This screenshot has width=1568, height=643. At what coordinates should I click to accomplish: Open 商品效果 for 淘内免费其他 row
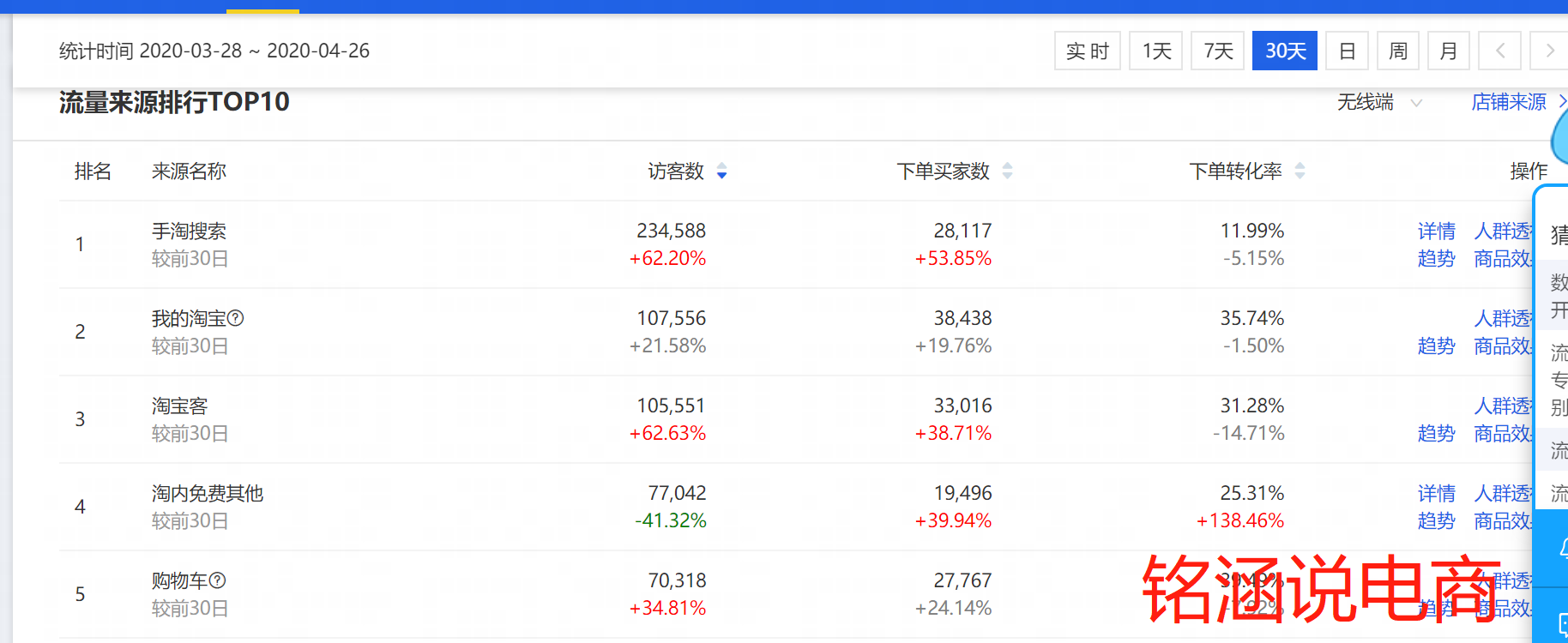pos(1503,520)
